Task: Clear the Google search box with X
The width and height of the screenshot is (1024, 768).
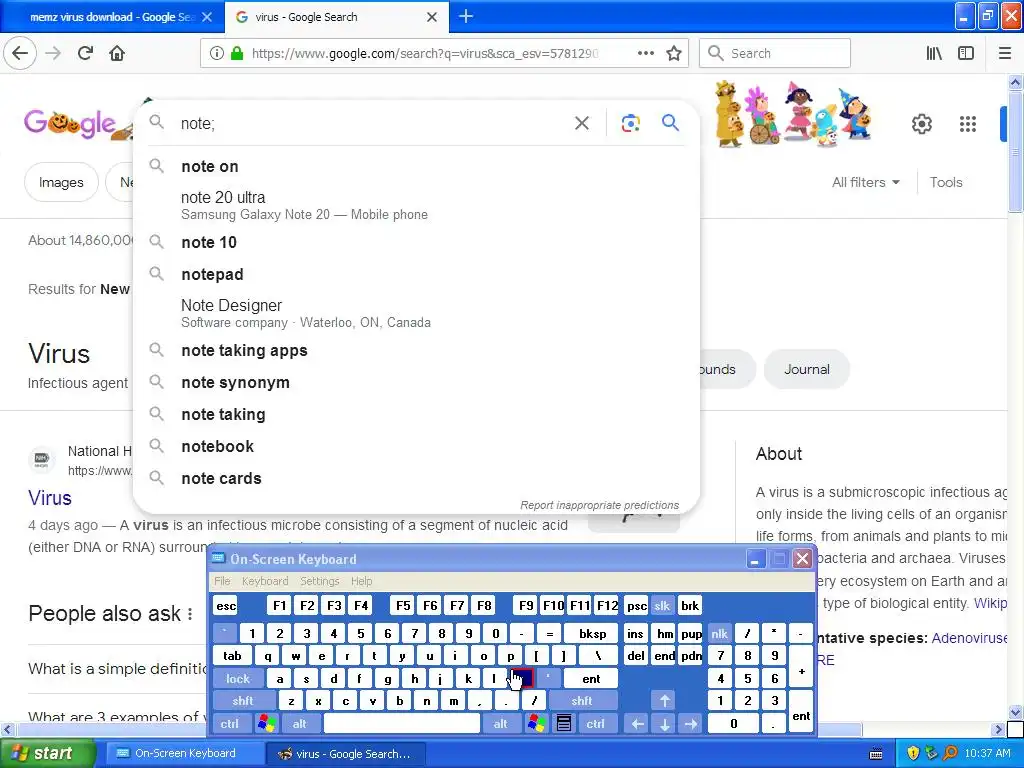Action: (x=582, y=123)
